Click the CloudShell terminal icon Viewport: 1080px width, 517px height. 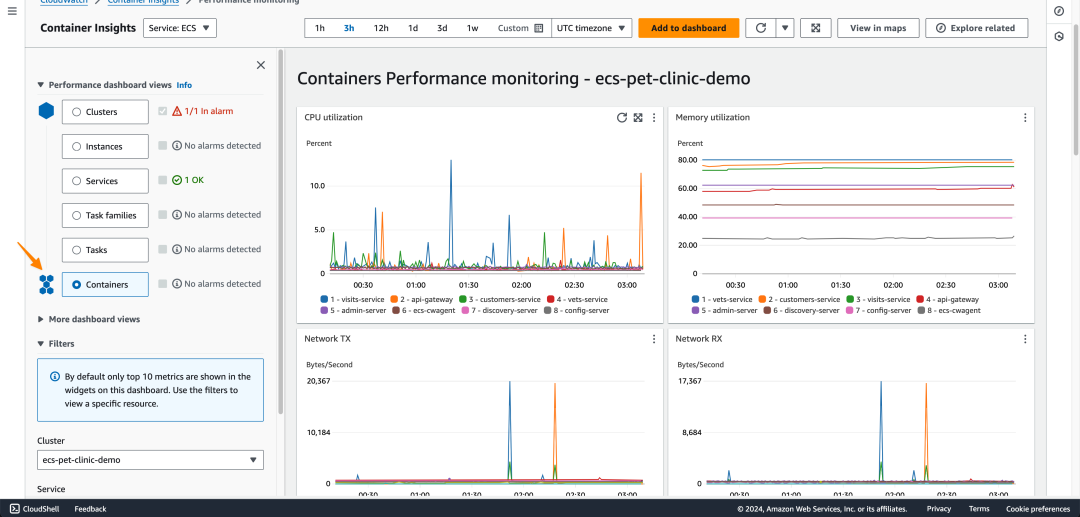click(x=13, y=509)
